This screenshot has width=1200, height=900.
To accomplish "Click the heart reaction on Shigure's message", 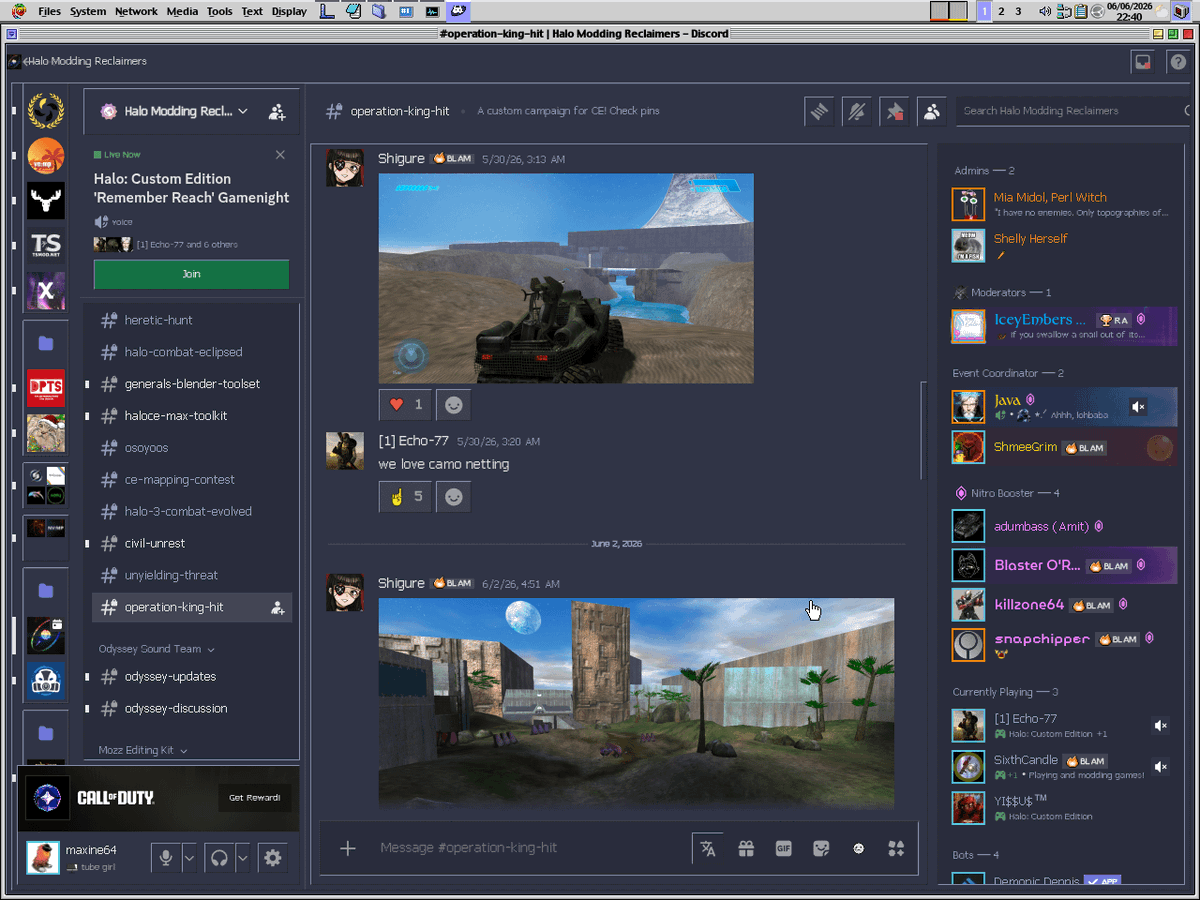I will click(x=405, y=405).
